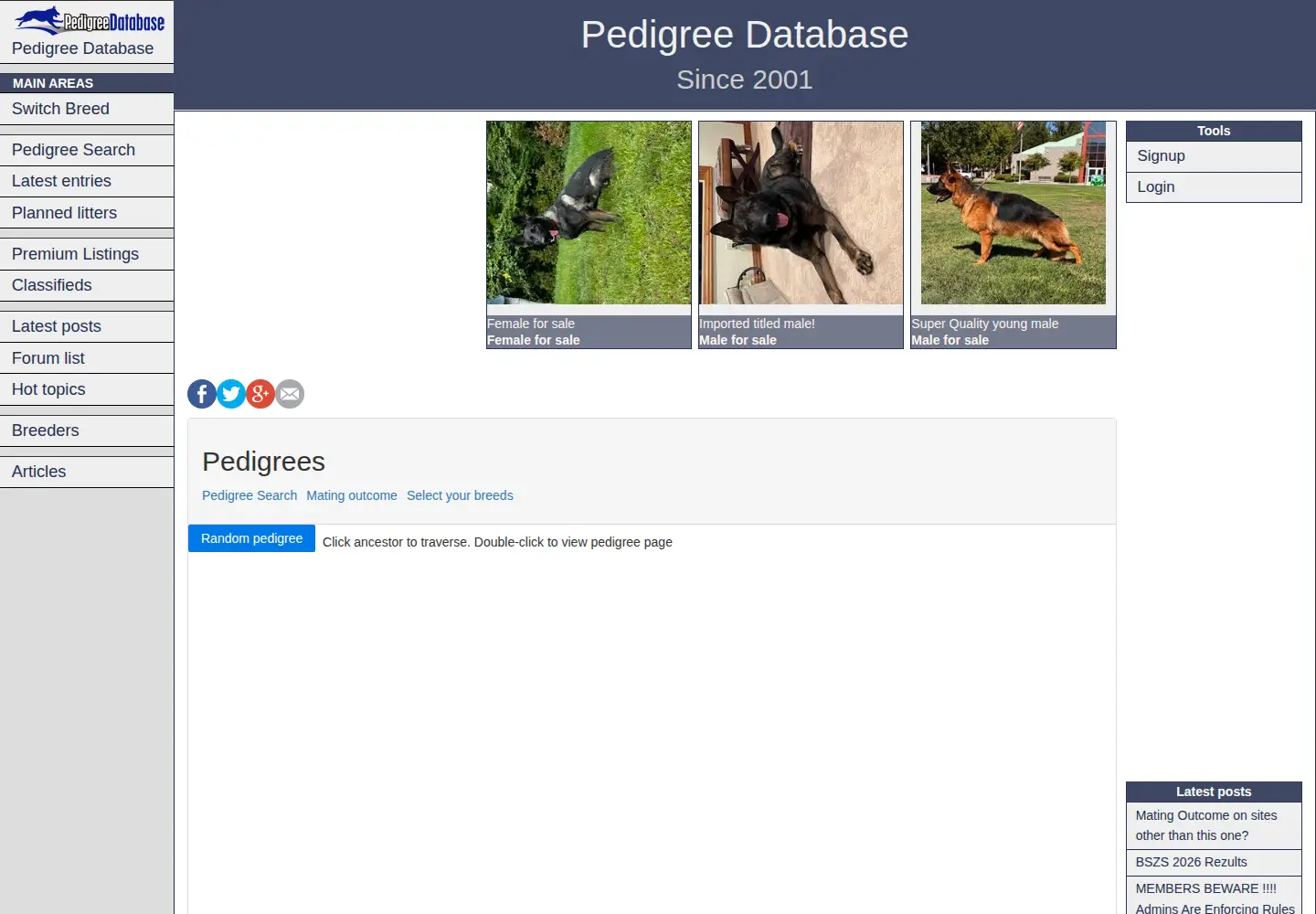Go to Classifieds

(87, 285)
